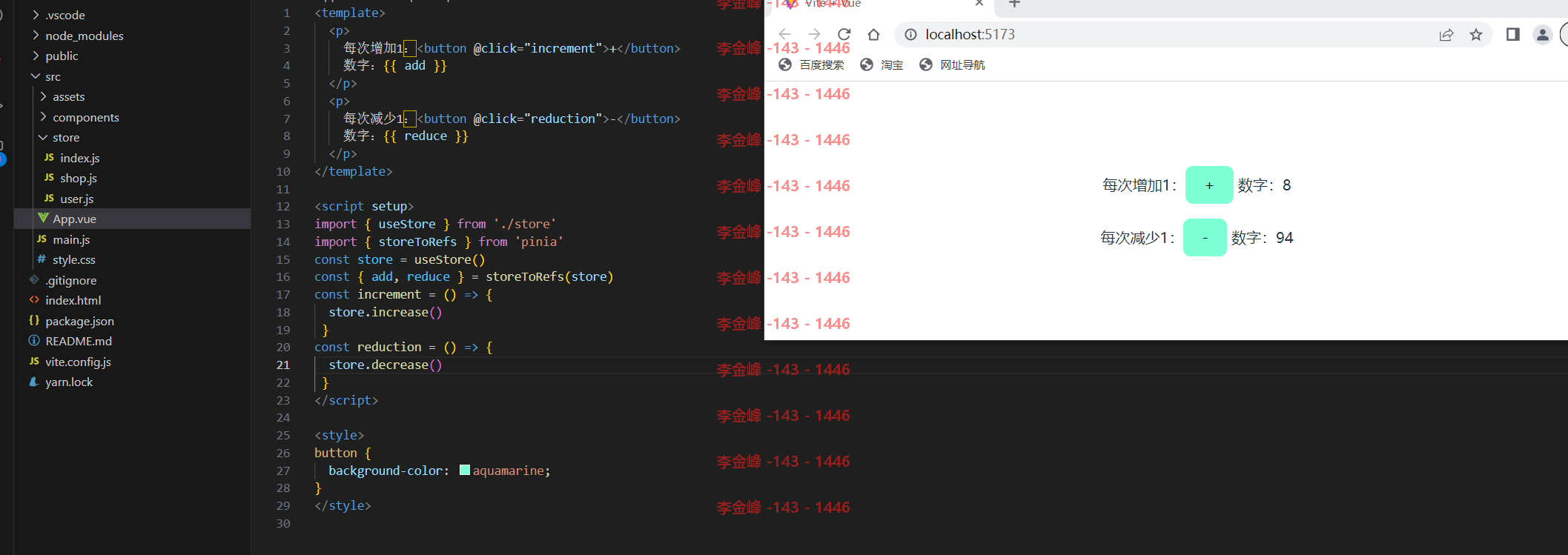Click the 'pinia' import string
This screenshot has height=555, width=1568.
coord(540,242)
